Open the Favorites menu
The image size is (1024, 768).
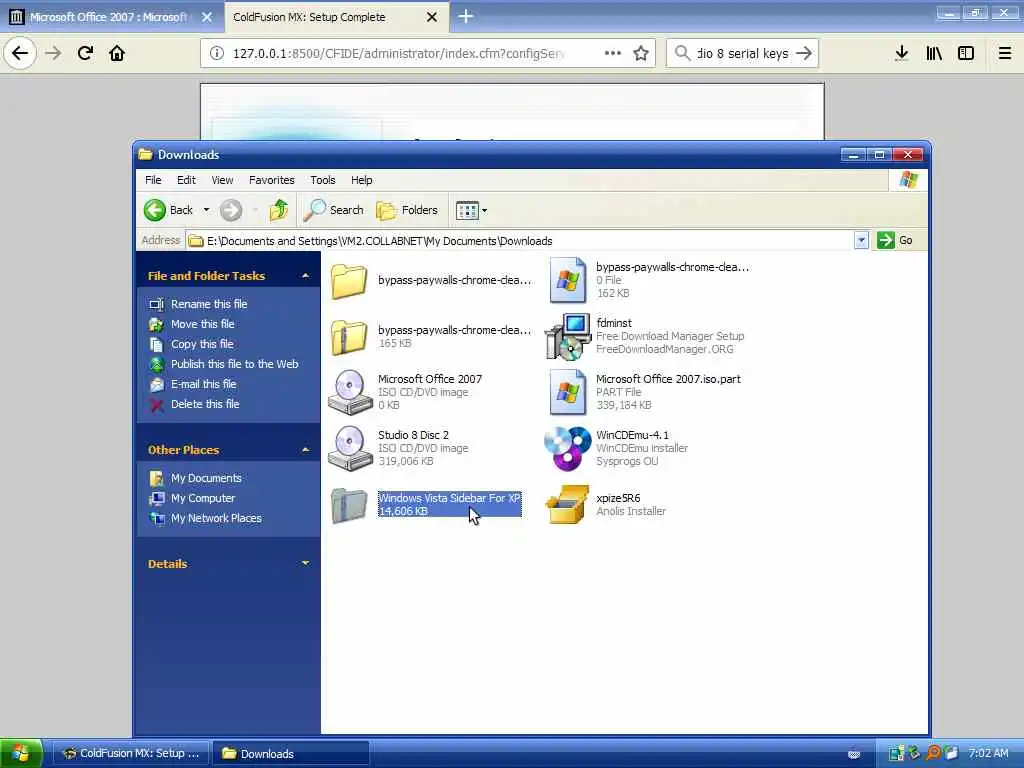point(272,180)
